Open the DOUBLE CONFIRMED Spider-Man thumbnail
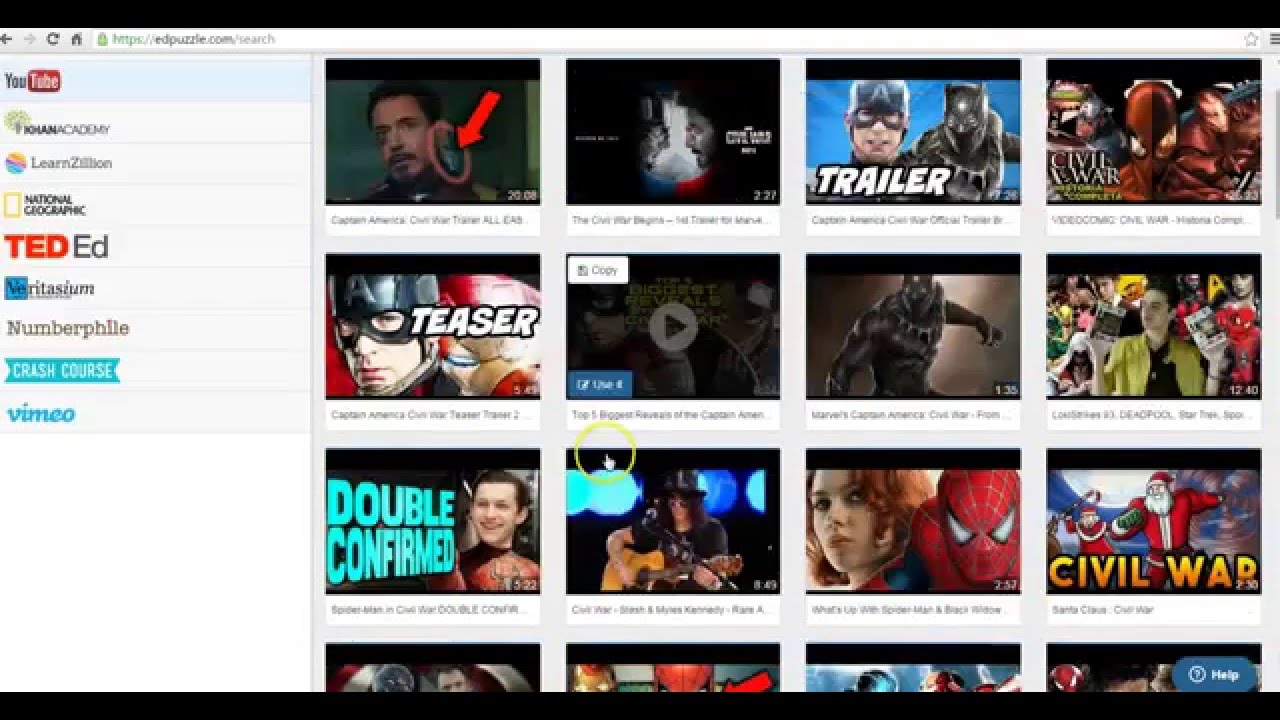Image resolution: width=1280 pixels, height=720 pixels. tap(433, 521)
